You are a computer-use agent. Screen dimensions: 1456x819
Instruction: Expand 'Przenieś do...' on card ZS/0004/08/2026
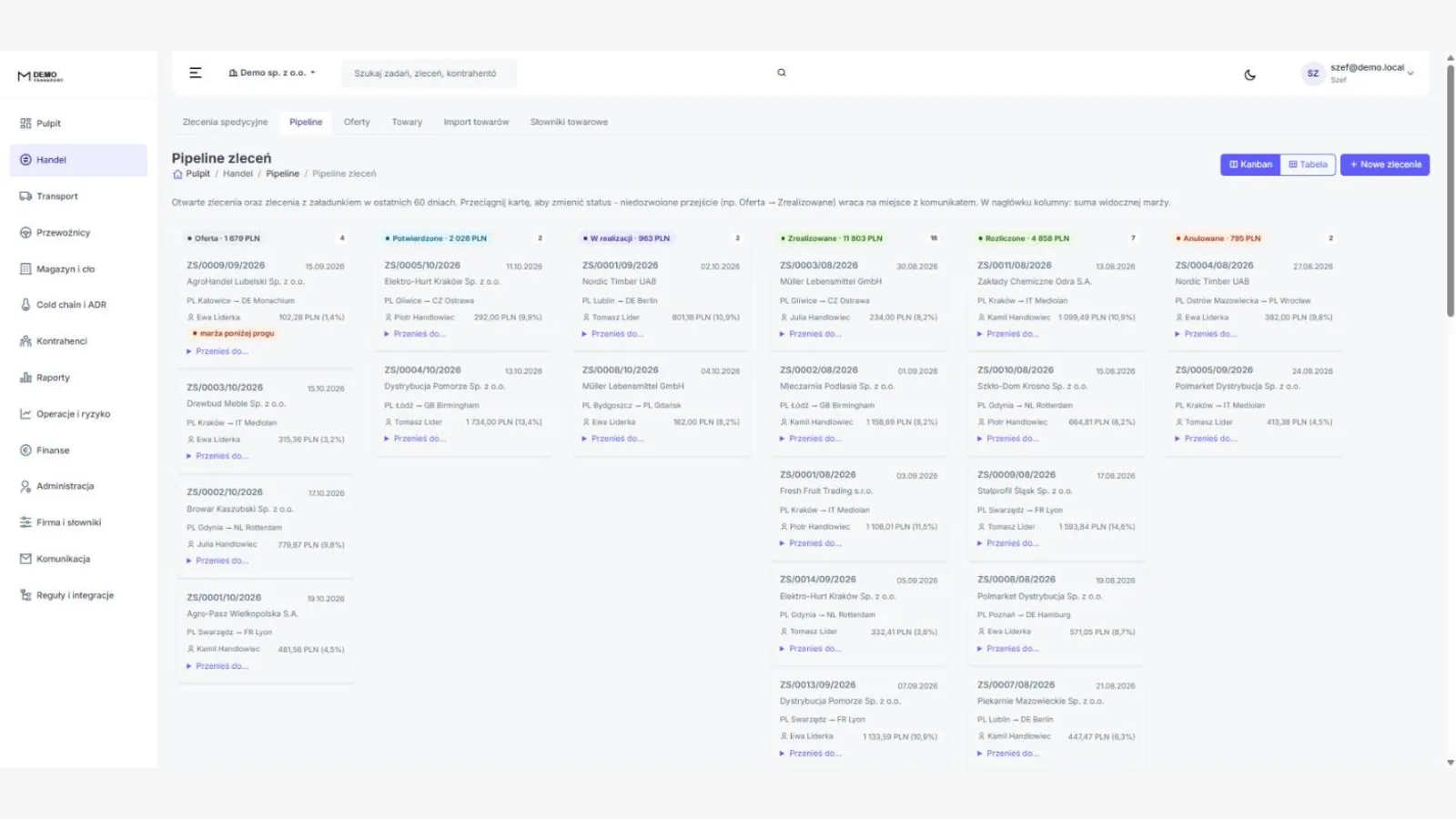point(1205,334)
